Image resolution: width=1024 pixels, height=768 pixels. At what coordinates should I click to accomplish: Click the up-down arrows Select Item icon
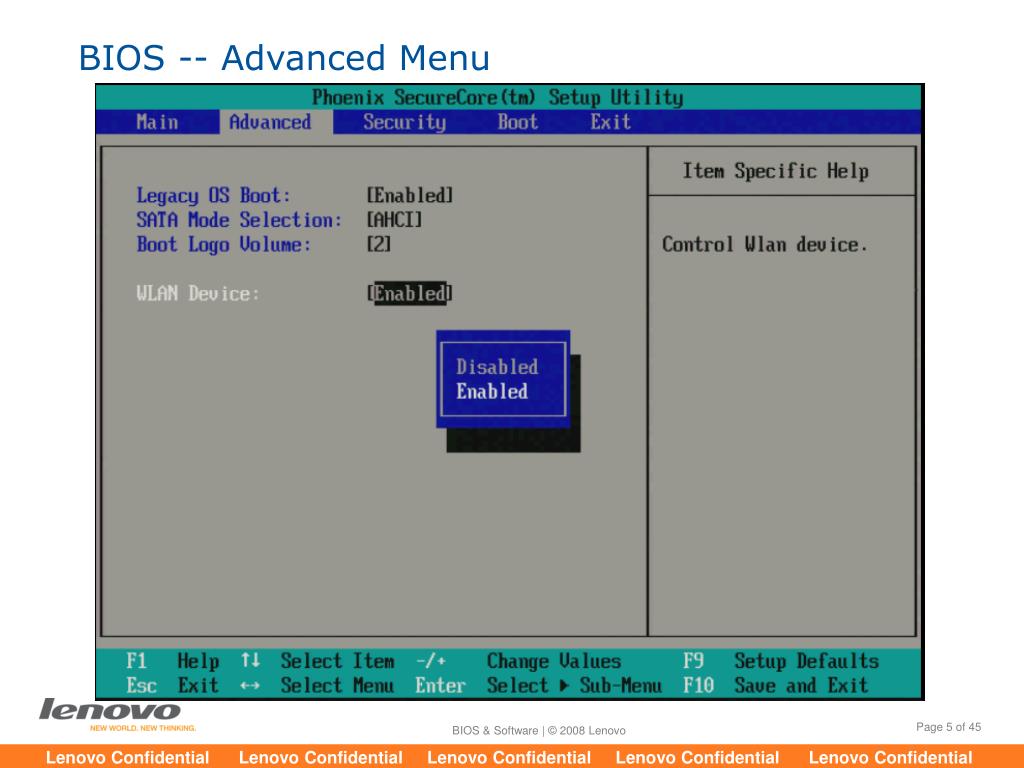(x=251, y=660)
